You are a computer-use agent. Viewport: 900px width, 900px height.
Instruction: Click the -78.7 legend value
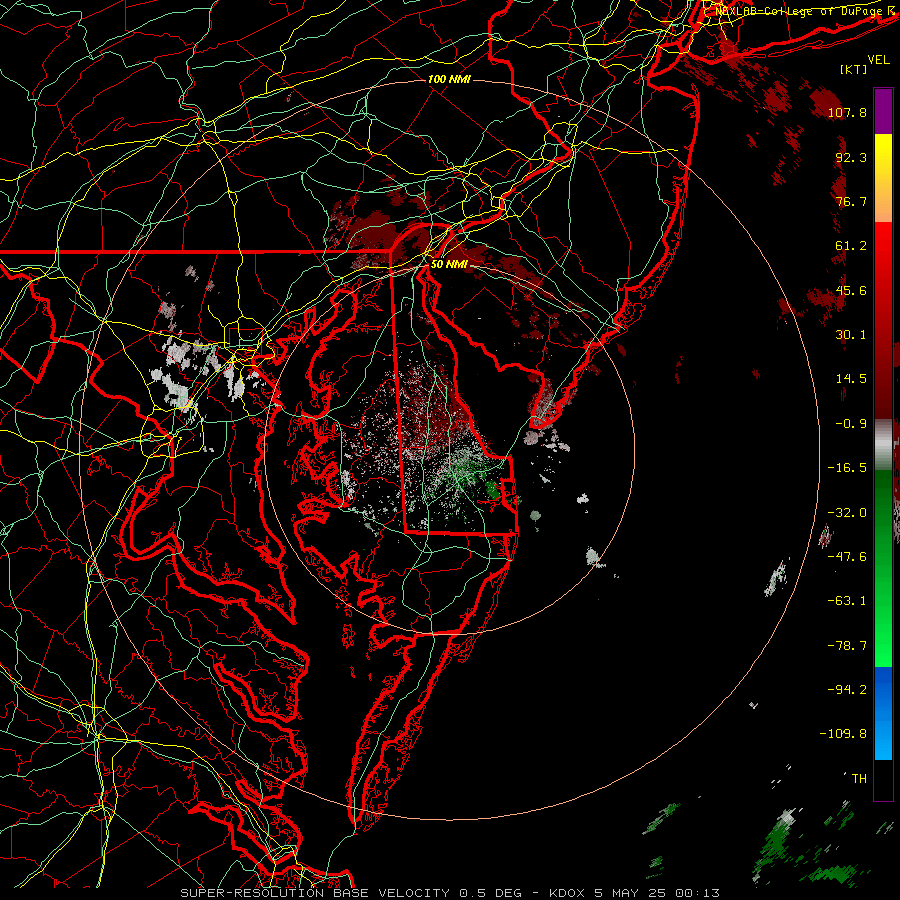pyautogui.click(x=847, y=646)
